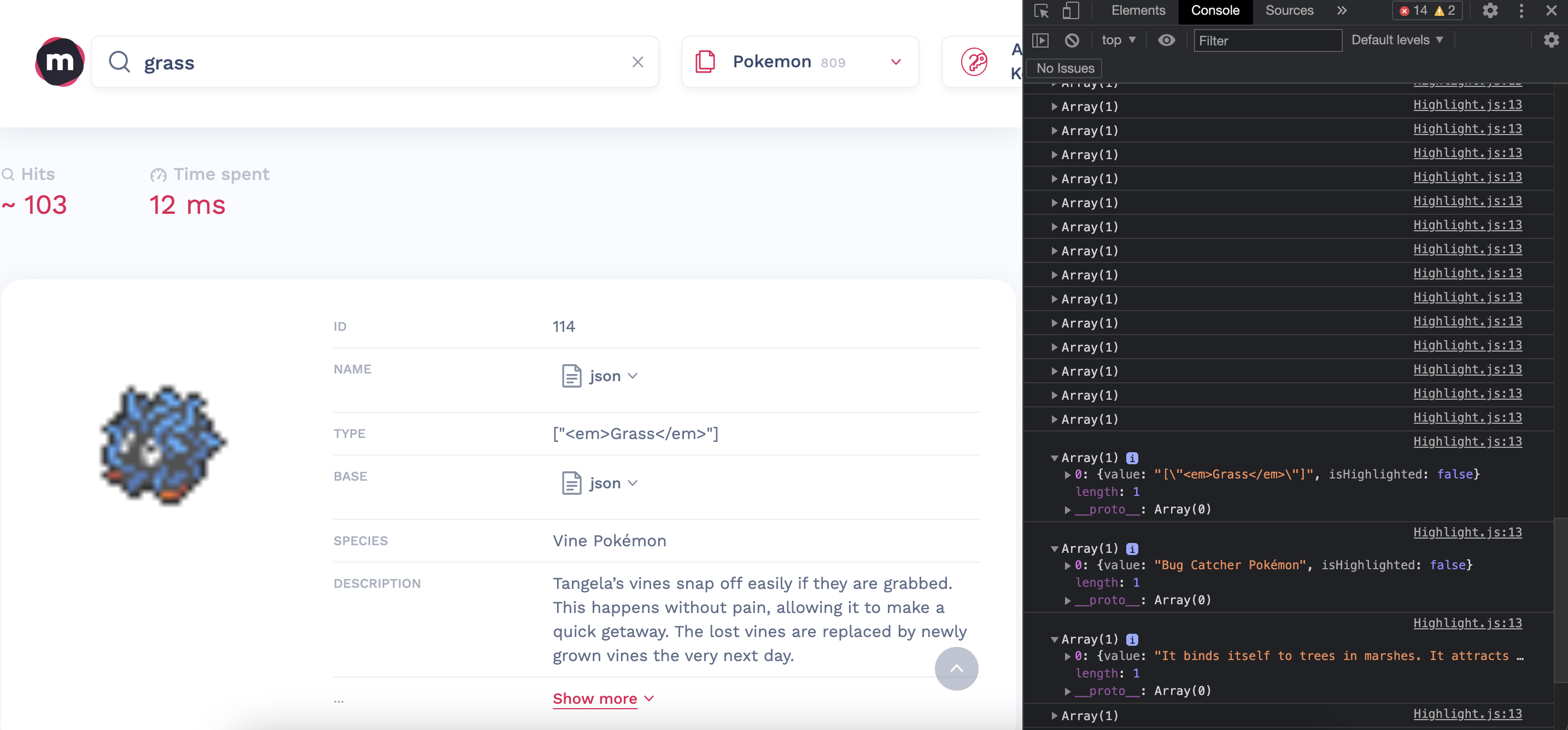Click the live expression eye icon
This screenshot has width=1568, height=730.
[x=1166, y=40]
